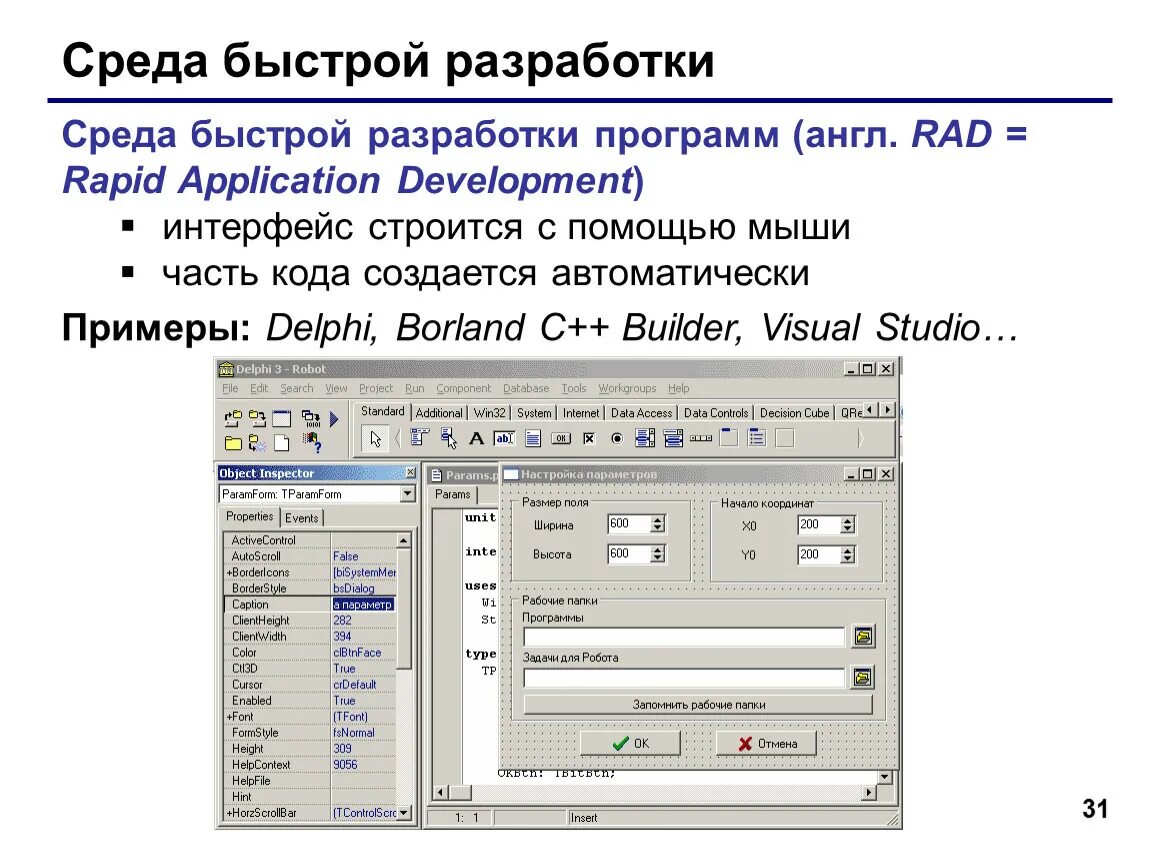Click browse folder icon next to Программы field
Screen dimensions: 1150x864
(863, 636)
